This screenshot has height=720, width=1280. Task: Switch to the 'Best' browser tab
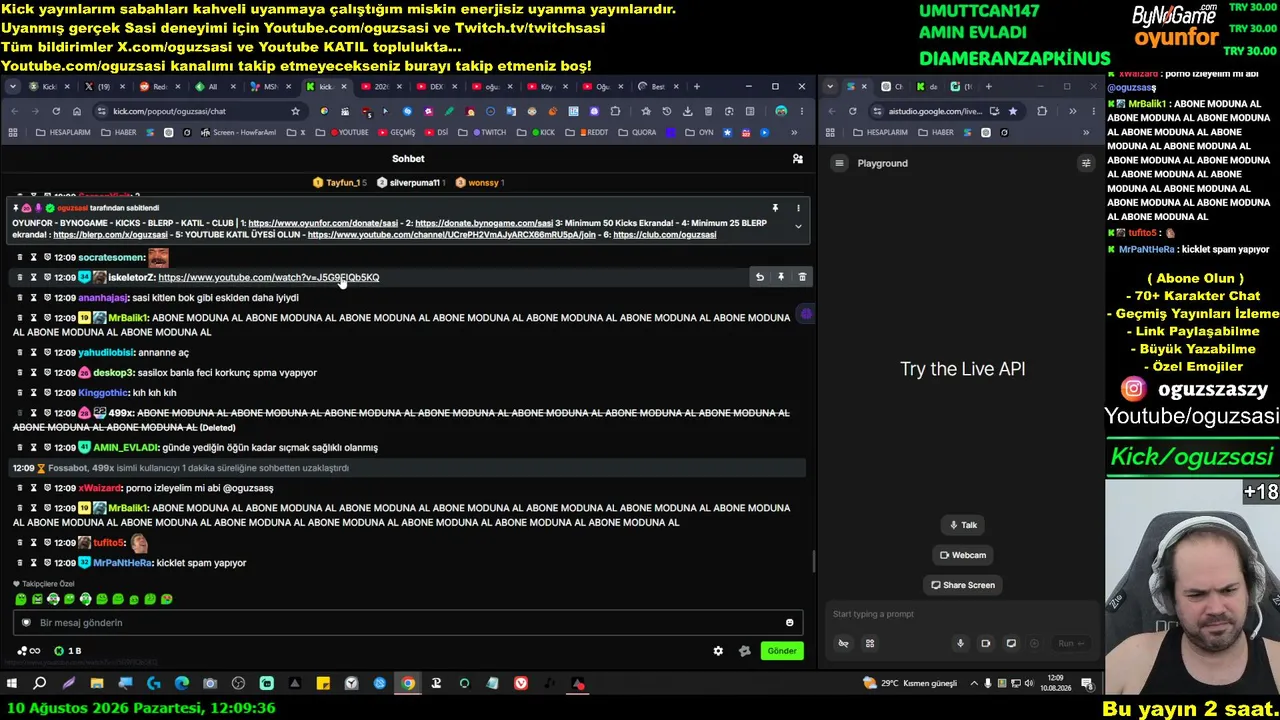(655, 87)
